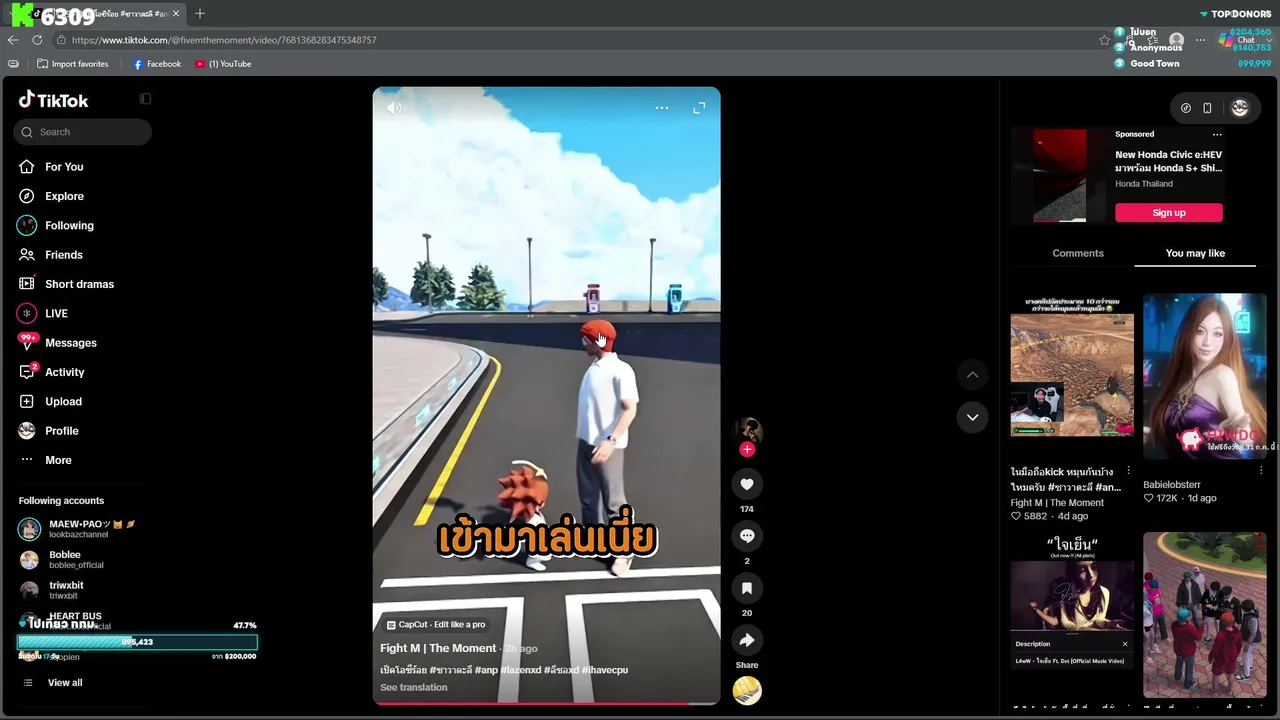The width and height of the screenshot is (1280, 720).
Task: Switch to the You may like tab
Action: pyautogui.click(x=1195, y=253)
